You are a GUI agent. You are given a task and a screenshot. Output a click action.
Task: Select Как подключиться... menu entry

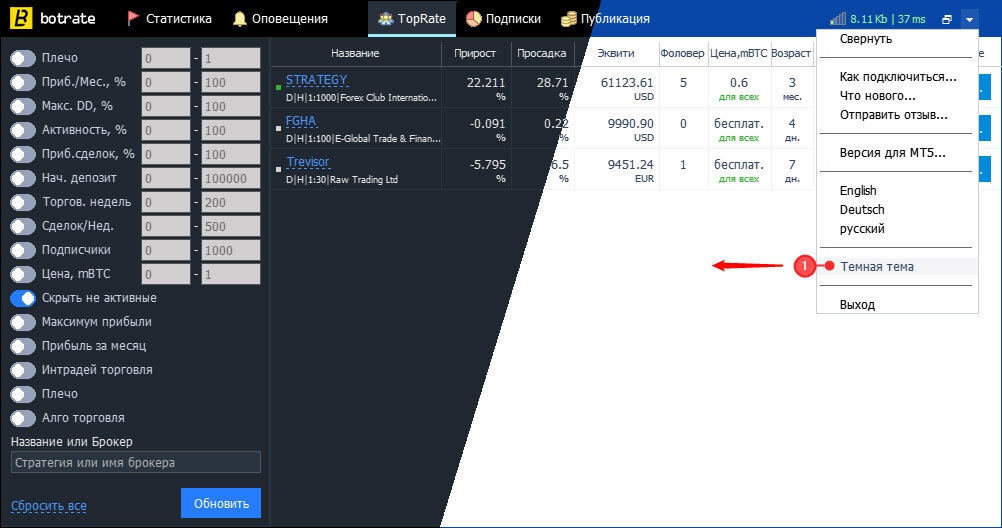(x=898, y=77)
